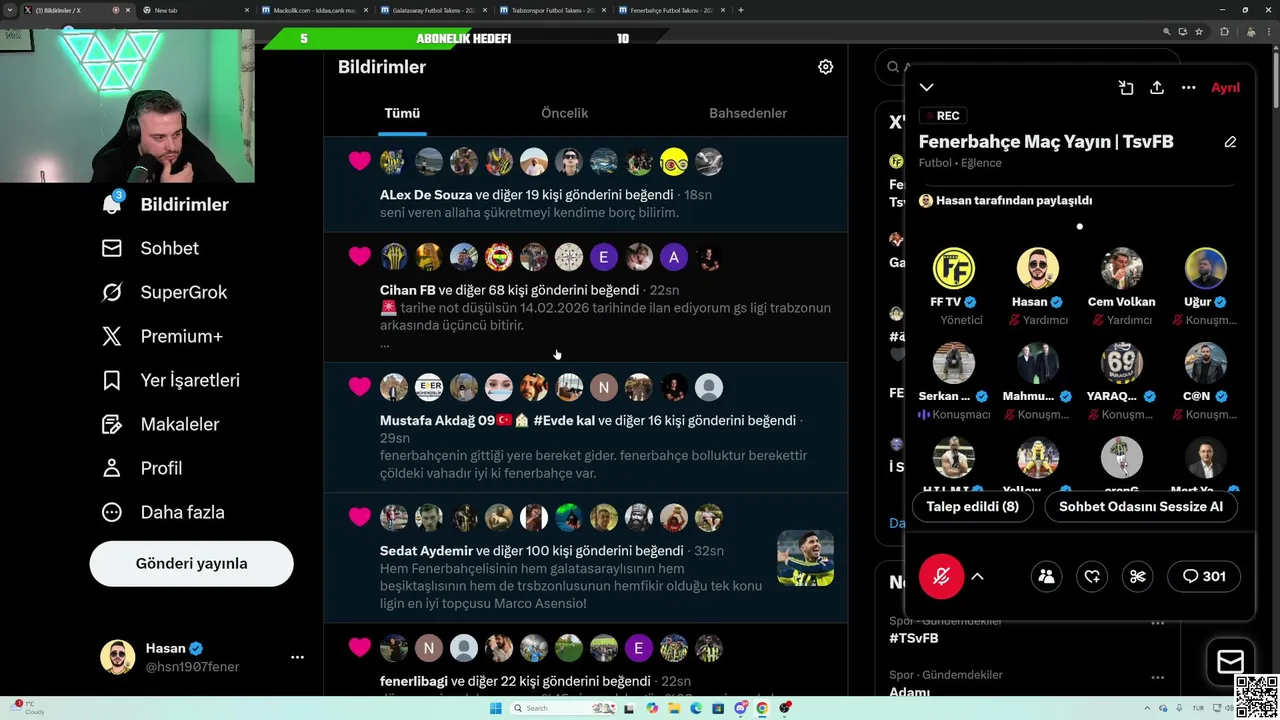Edit Space title pencil icon
The image size is (1280, 720).
coord(1231,142)
